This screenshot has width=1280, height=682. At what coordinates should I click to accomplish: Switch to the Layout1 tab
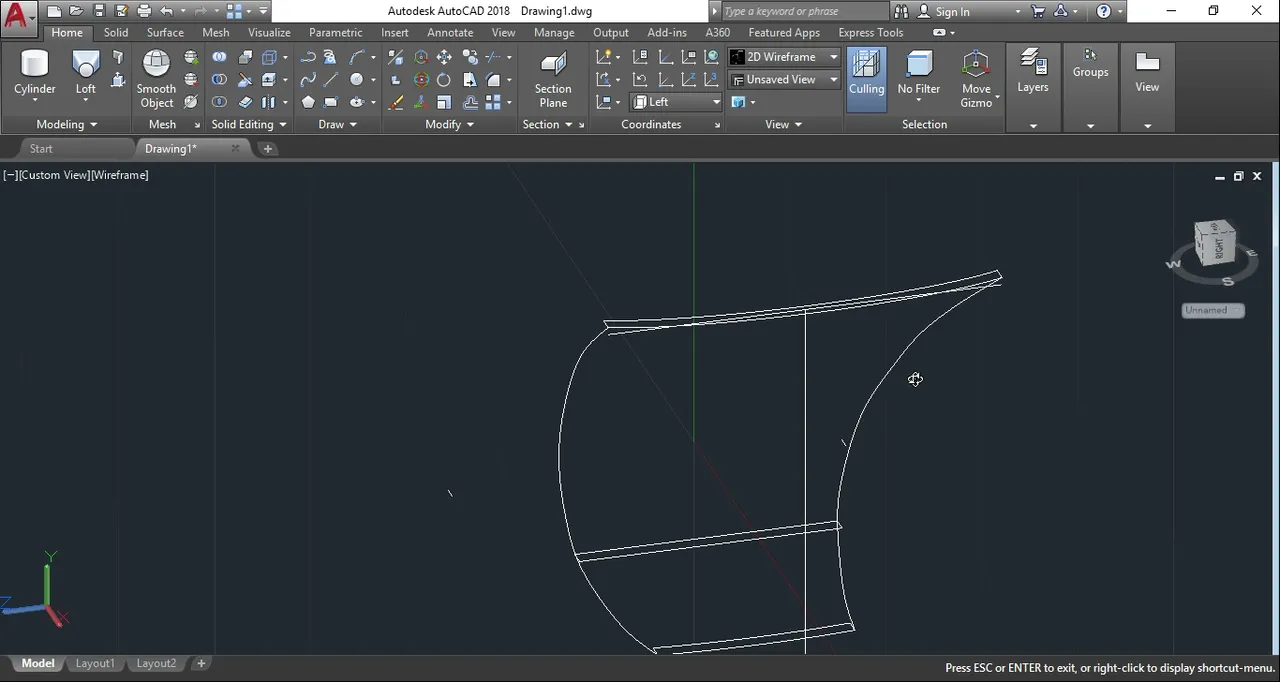click(95, 664)
